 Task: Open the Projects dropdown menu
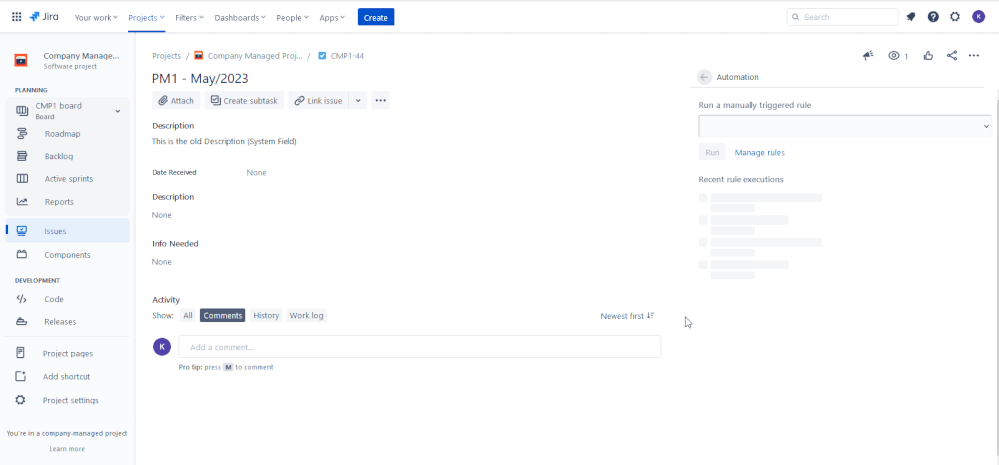click(146, 18)
